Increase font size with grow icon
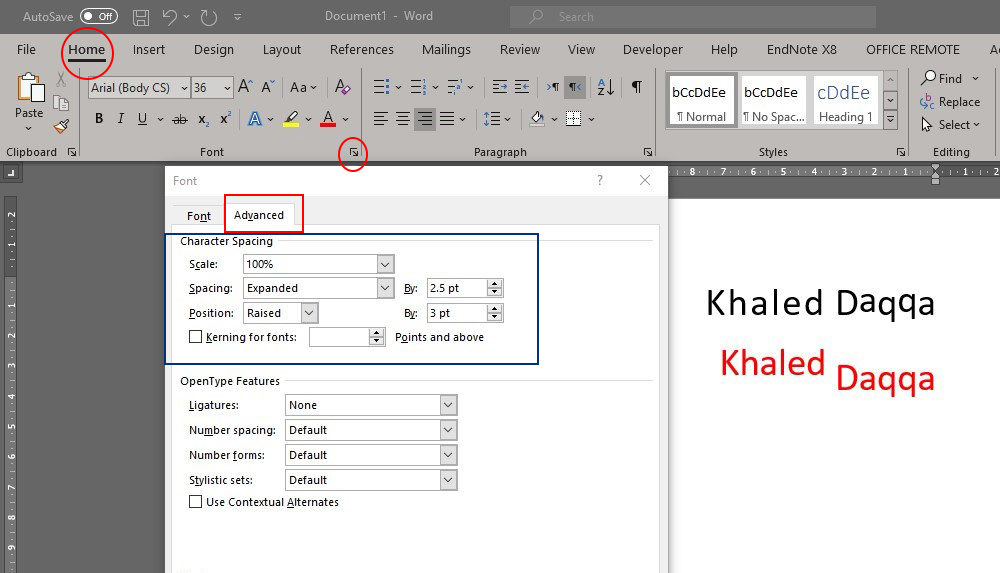1000x573 pixels. click(x=246, y=87)
